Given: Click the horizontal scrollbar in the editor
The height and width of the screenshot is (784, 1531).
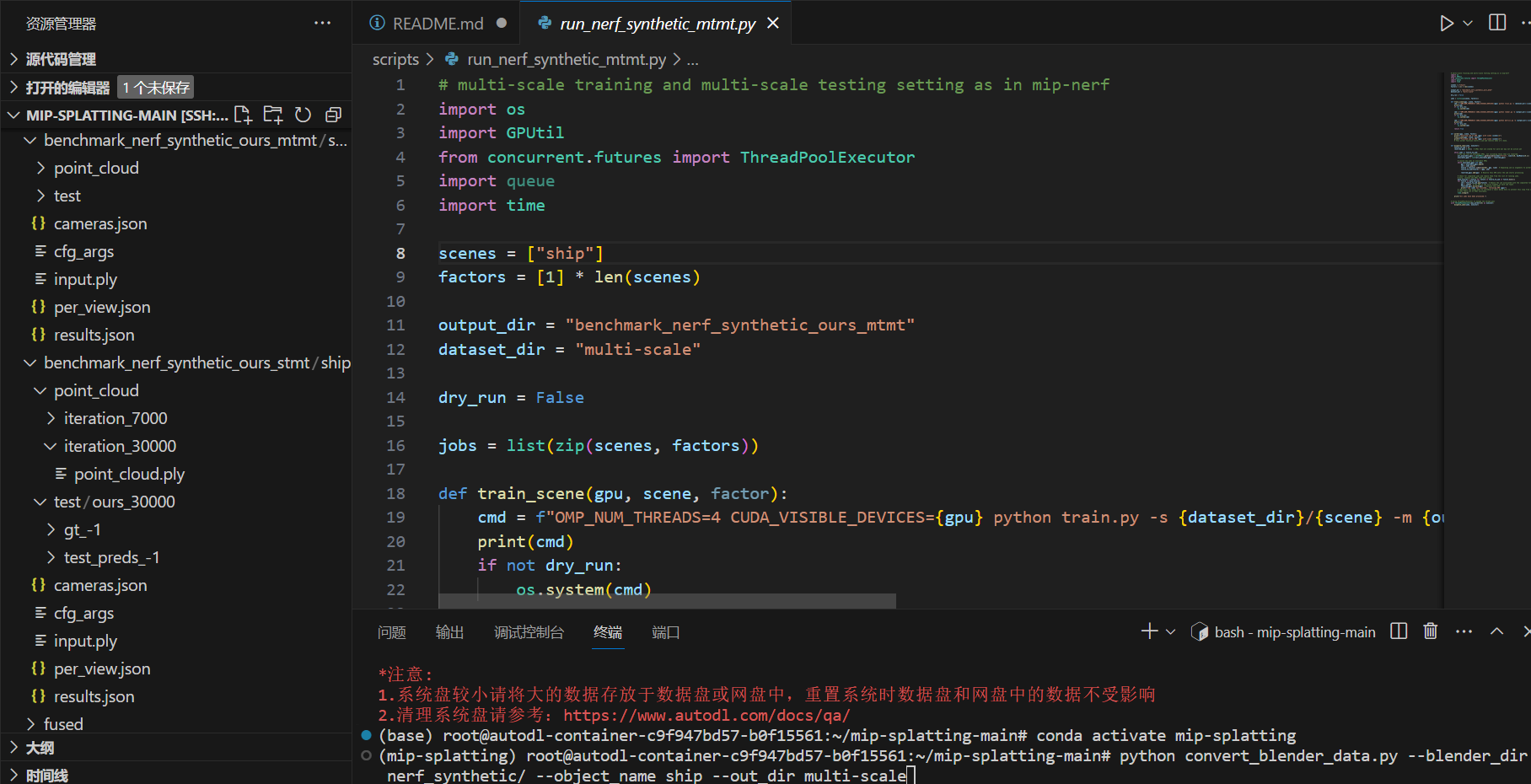Looking at the screenshot, I should (666, 600).
